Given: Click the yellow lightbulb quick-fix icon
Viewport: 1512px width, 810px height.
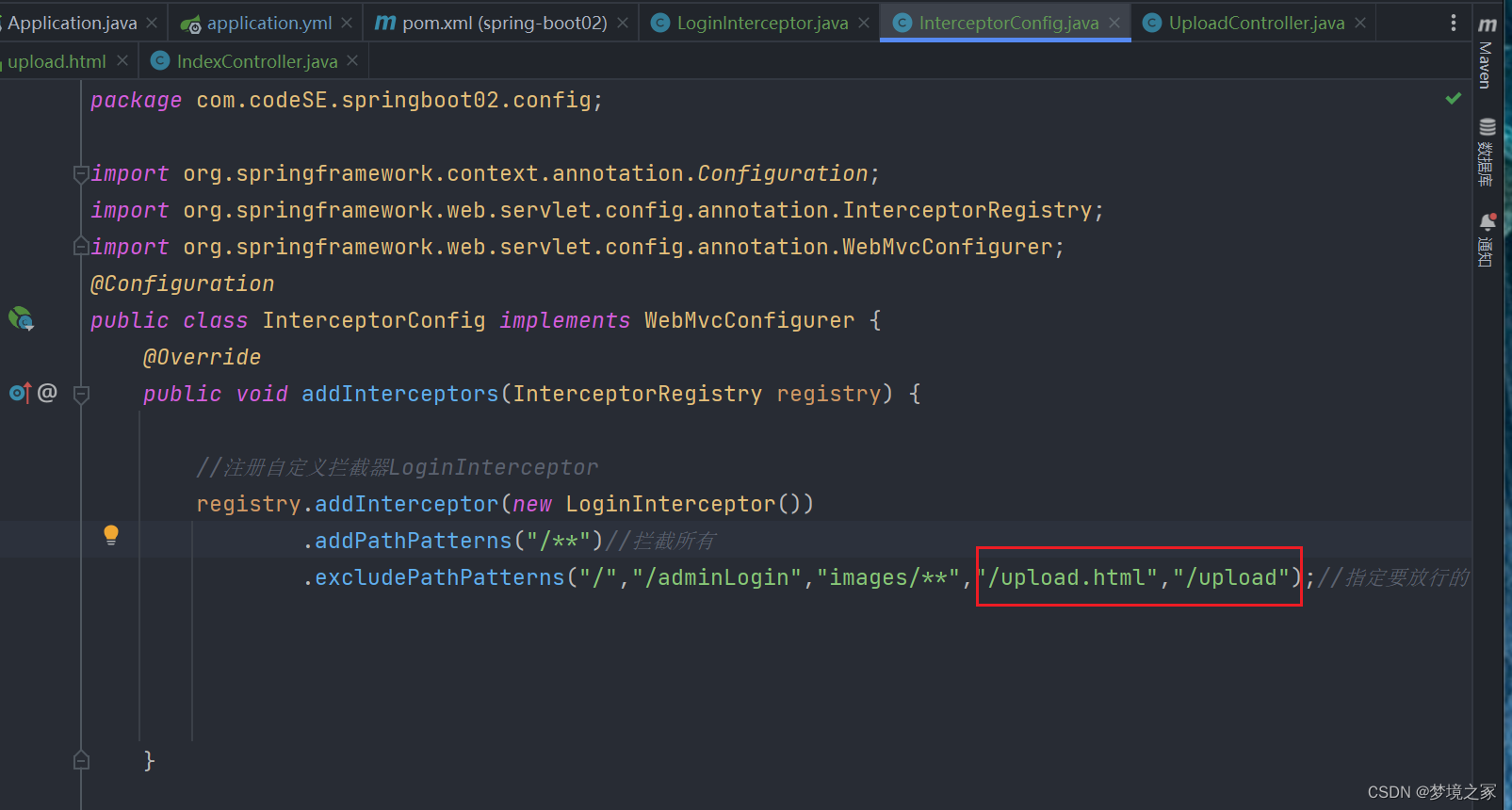Looking at the screenshot, I should point(111,535).
